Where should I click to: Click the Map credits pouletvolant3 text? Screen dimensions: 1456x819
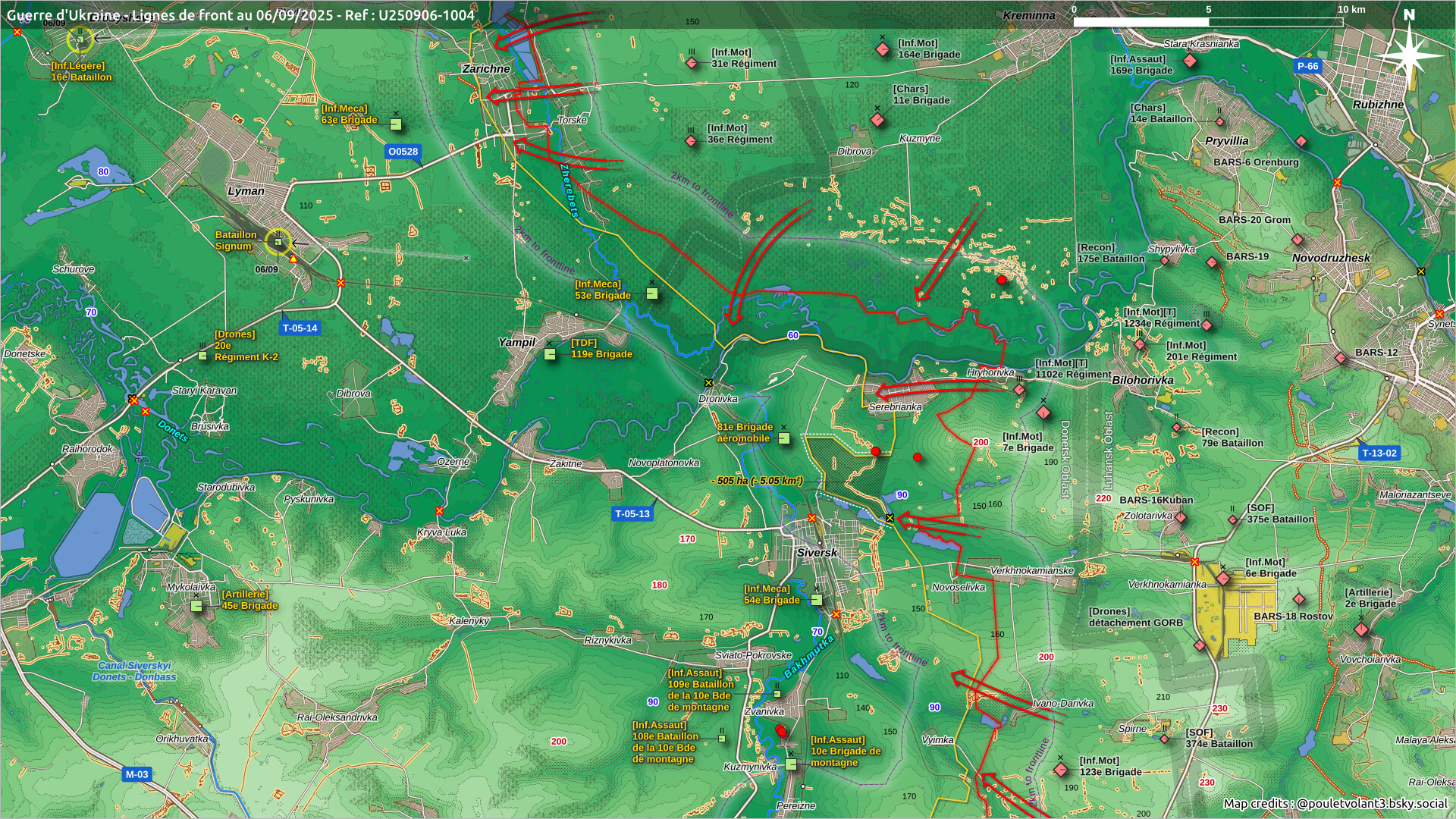click(x=1335, y=804)
